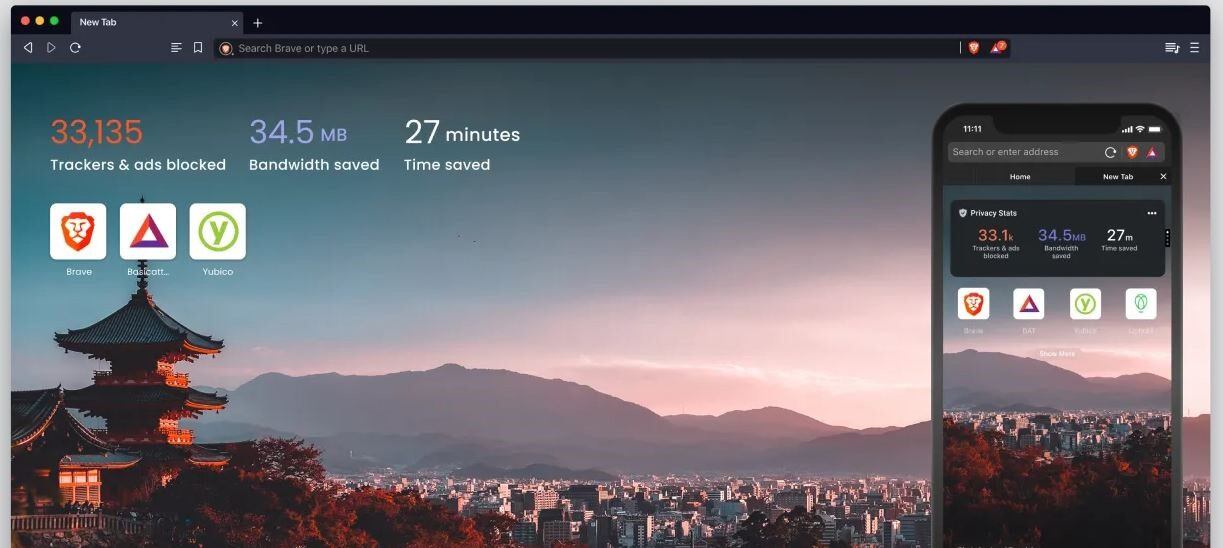Go back using the back arrow
Viewport: 1223px width, 548px height.
point(28,48)
